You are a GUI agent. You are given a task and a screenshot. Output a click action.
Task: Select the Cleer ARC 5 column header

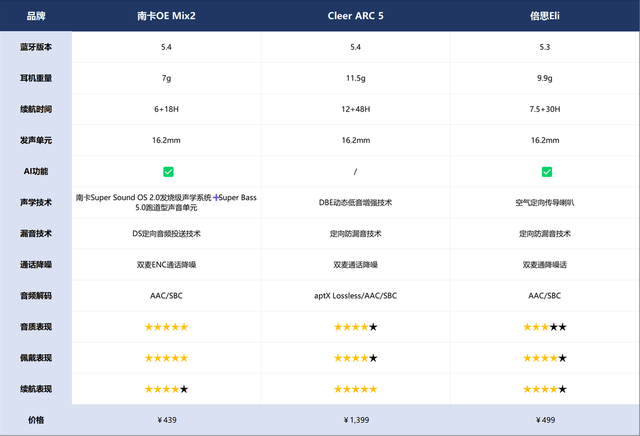click(x=356, y=16)
